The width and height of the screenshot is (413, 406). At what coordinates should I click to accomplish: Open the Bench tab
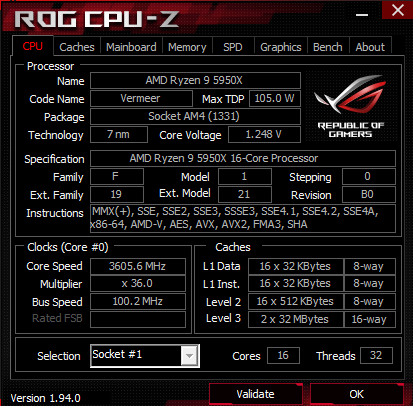click(x=328, y=47)
